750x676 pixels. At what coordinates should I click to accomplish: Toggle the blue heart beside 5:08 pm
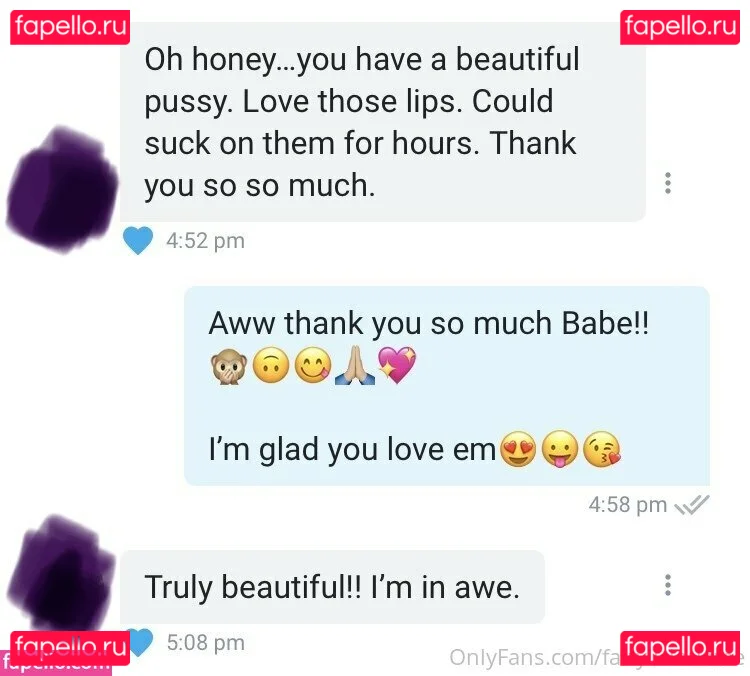pos(141,643)
